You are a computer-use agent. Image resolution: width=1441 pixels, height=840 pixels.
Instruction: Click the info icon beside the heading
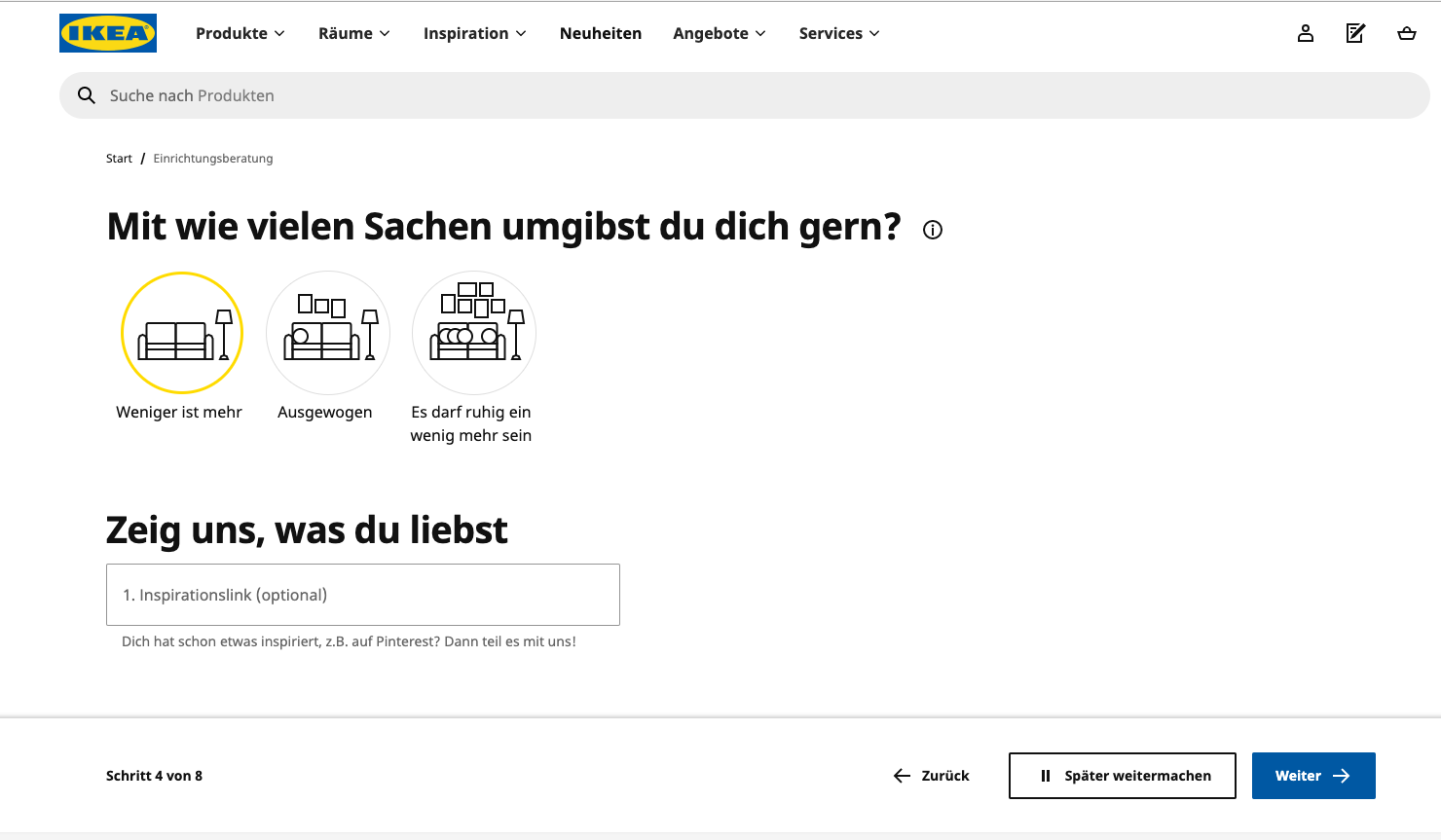[933, 230]
